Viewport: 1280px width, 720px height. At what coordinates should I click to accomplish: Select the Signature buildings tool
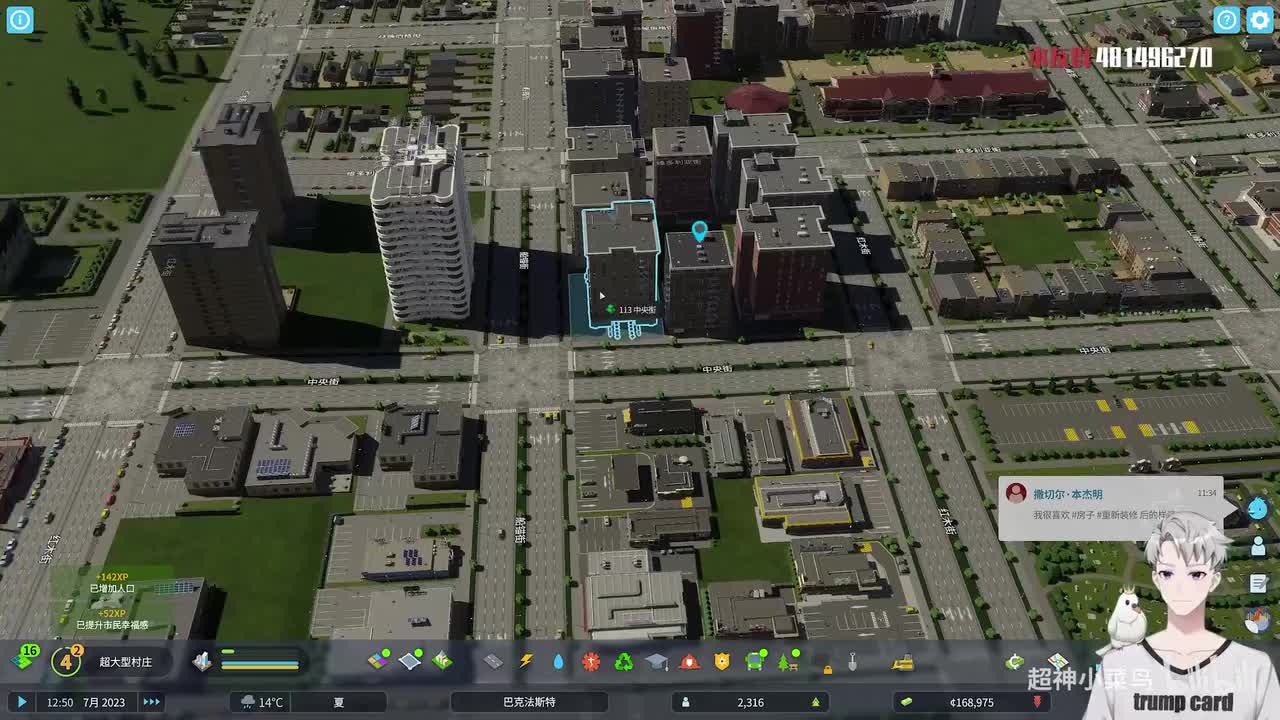click(x=443, y=661)
